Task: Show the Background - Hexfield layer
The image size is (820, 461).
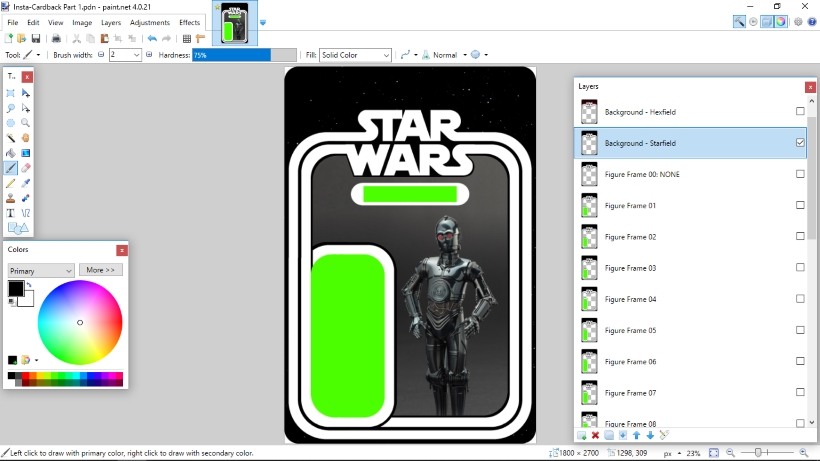Action: click(x=800, y=112)
